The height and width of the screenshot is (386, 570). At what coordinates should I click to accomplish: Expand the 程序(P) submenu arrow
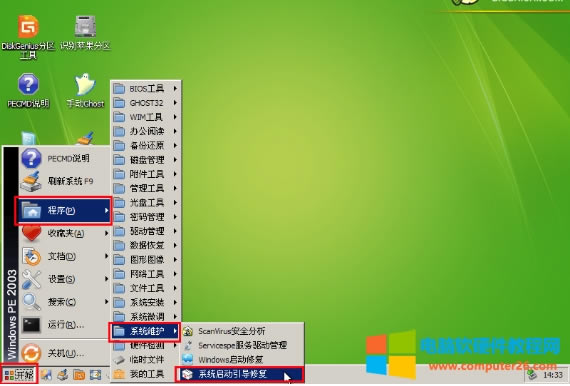(106, 210)
